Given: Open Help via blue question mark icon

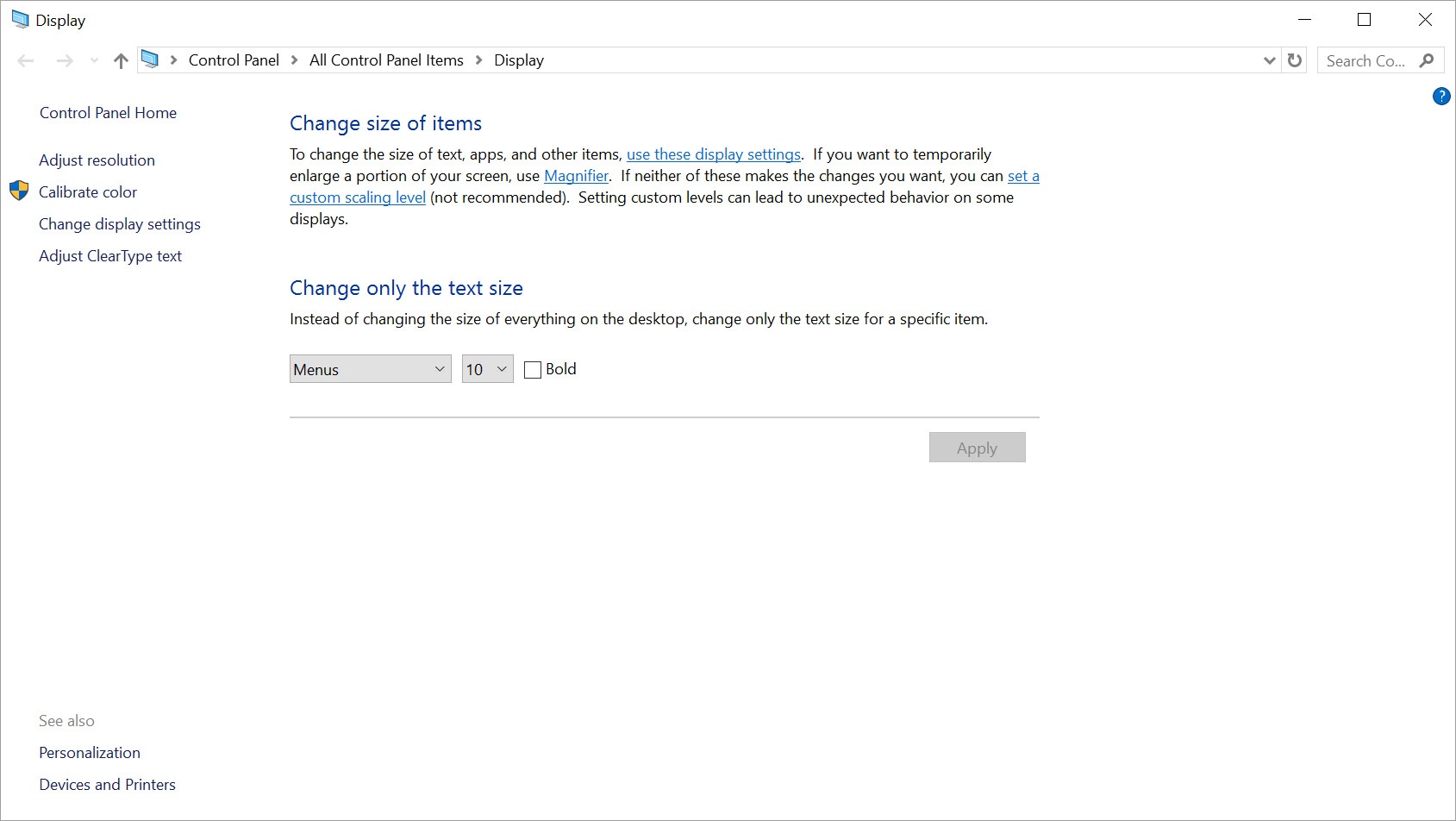Looking at the screenshot, I should coord(1441,97).
